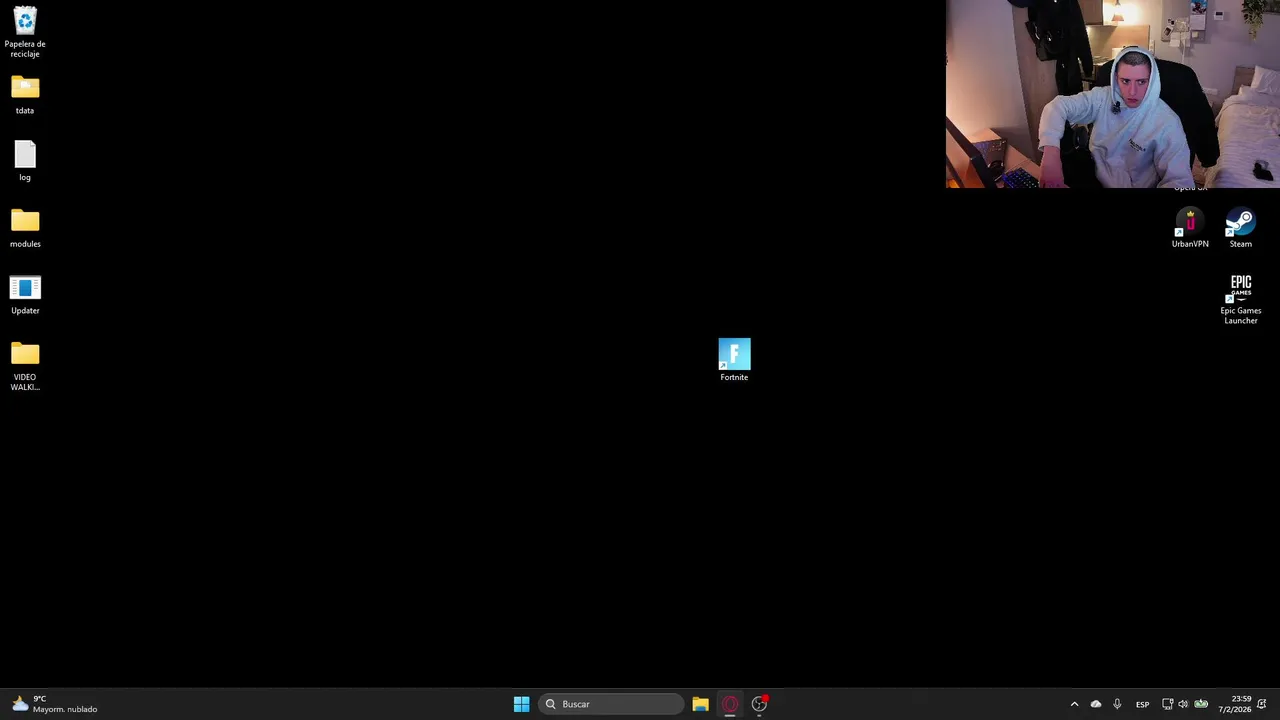Open the taskbar app with red badge
This screenshot has width=1280, height=720.
pos(760,704)
